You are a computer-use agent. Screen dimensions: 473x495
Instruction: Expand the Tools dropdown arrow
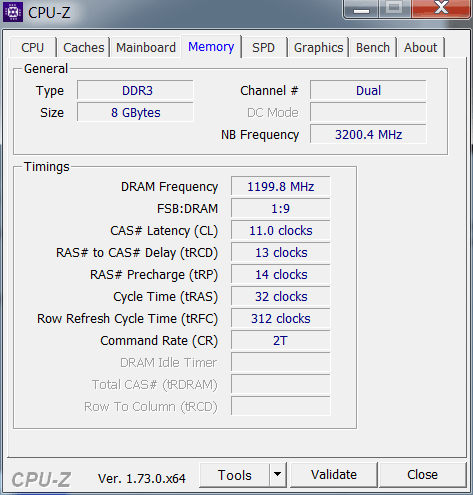278,475
